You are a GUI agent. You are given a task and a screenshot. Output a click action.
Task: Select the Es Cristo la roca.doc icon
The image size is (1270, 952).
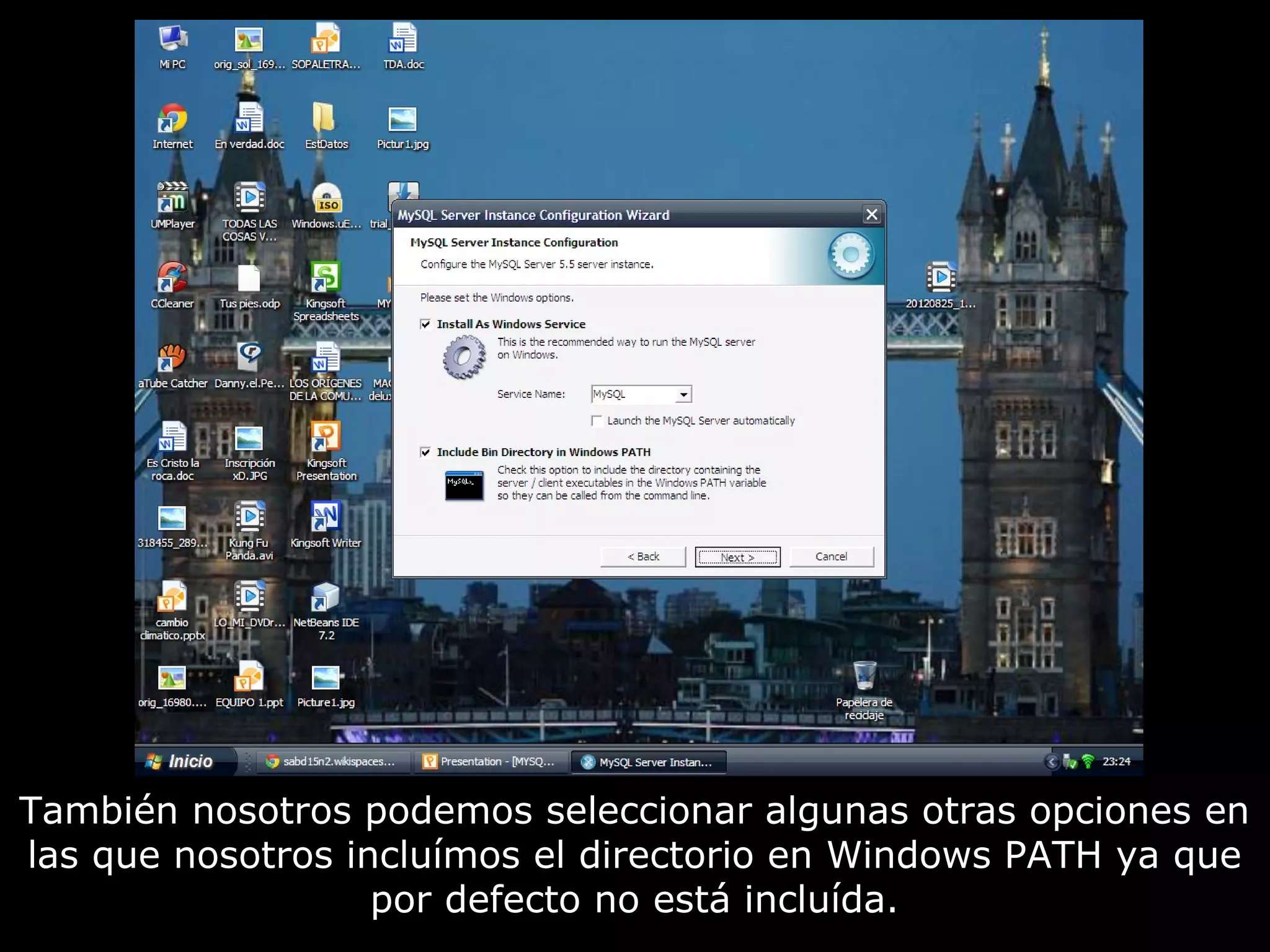pyautogui.click(x=172, y=452)
